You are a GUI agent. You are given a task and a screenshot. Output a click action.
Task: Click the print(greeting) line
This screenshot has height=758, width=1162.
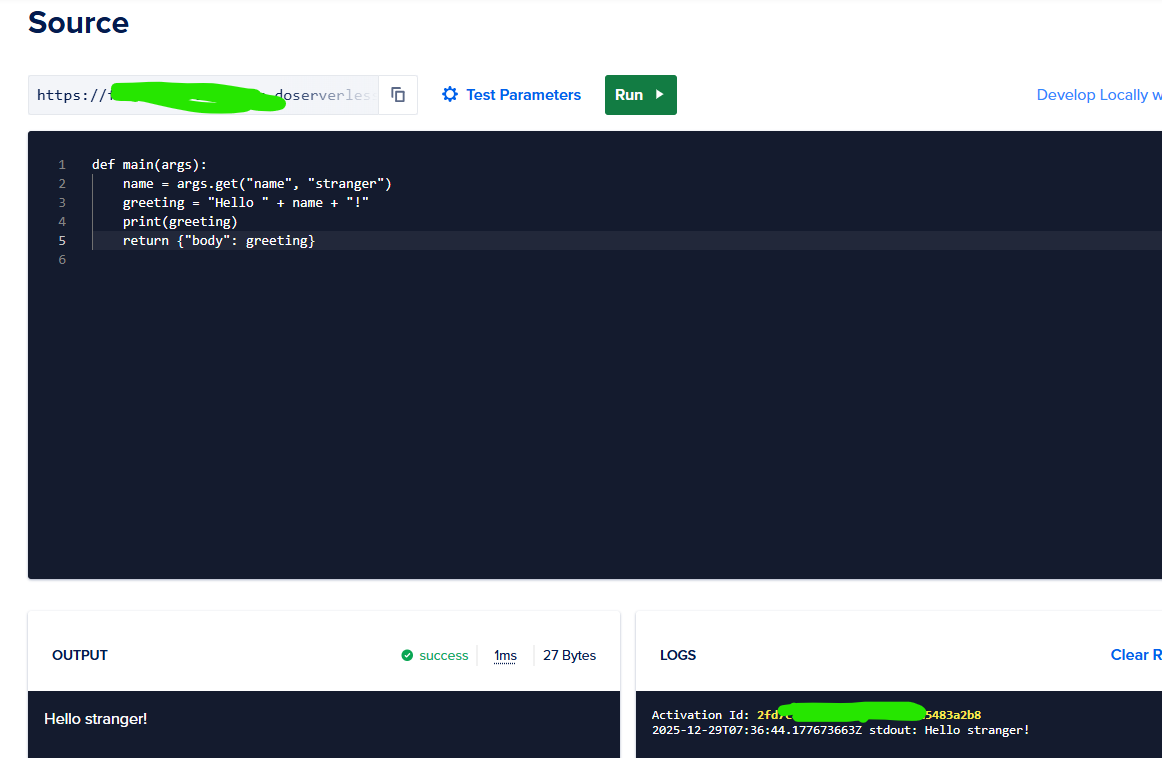point(180,222)
